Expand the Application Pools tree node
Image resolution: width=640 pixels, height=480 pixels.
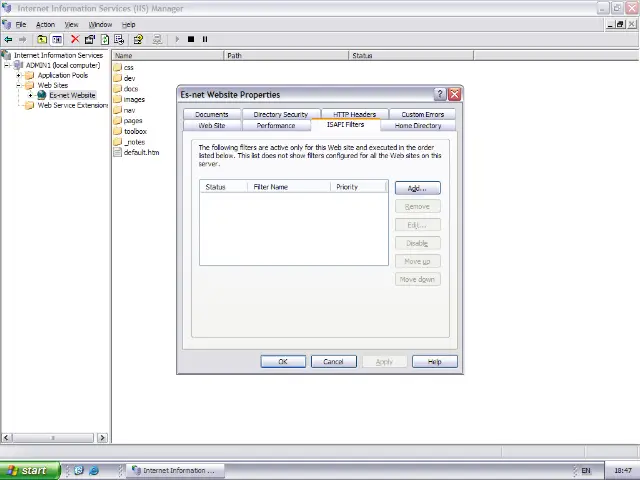[18, 75]
